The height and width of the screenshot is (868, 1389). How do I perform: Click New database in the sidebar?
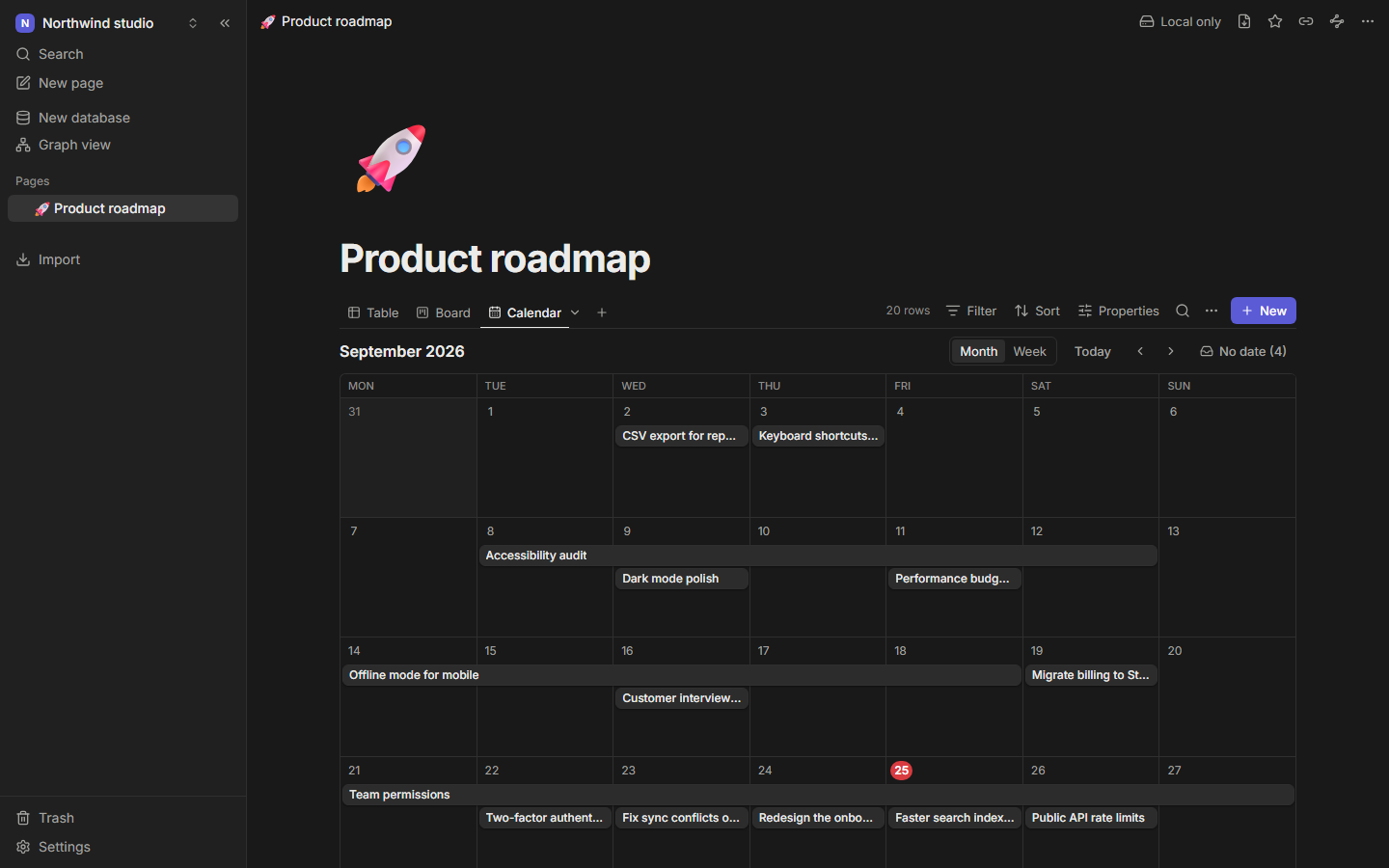(123, 118)
